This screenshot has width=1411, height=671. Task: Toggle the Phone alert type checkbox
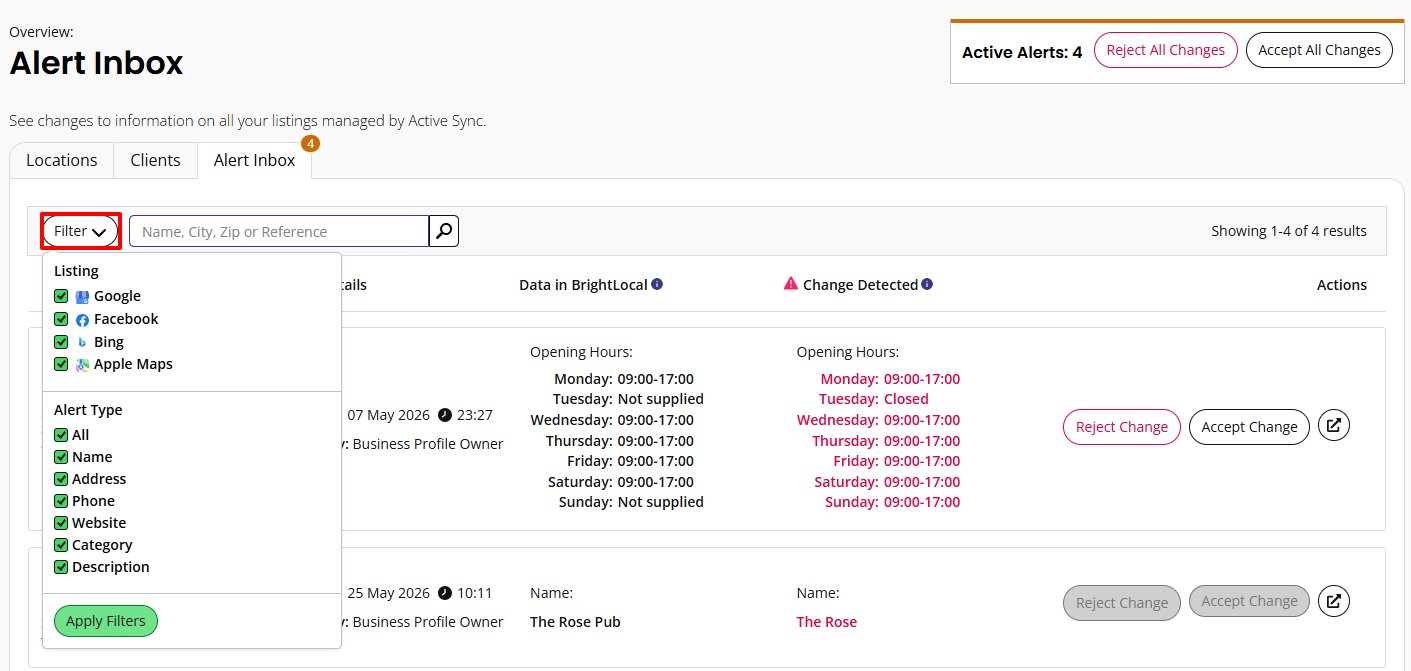(61, 501)
